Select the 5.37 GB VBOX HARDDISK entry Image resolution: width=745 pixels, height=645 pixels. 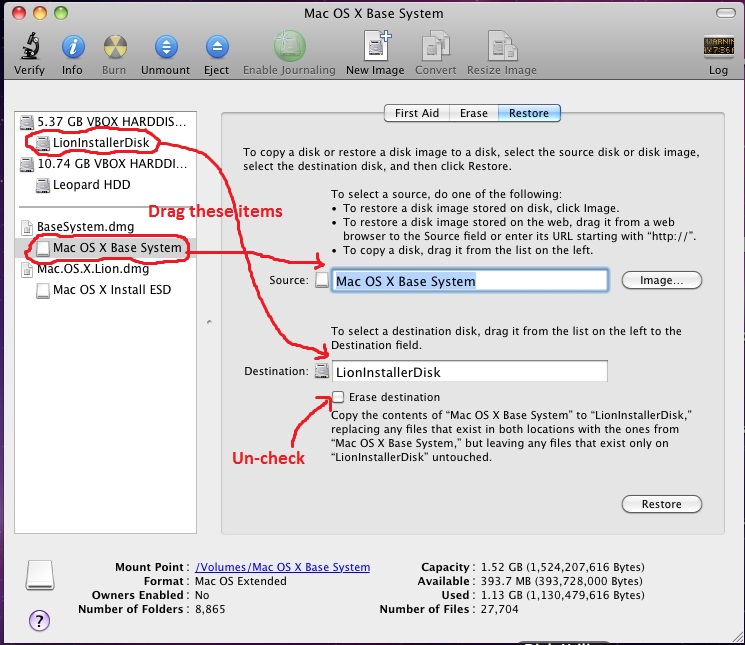pyautogui.click(x=112, y=122)
